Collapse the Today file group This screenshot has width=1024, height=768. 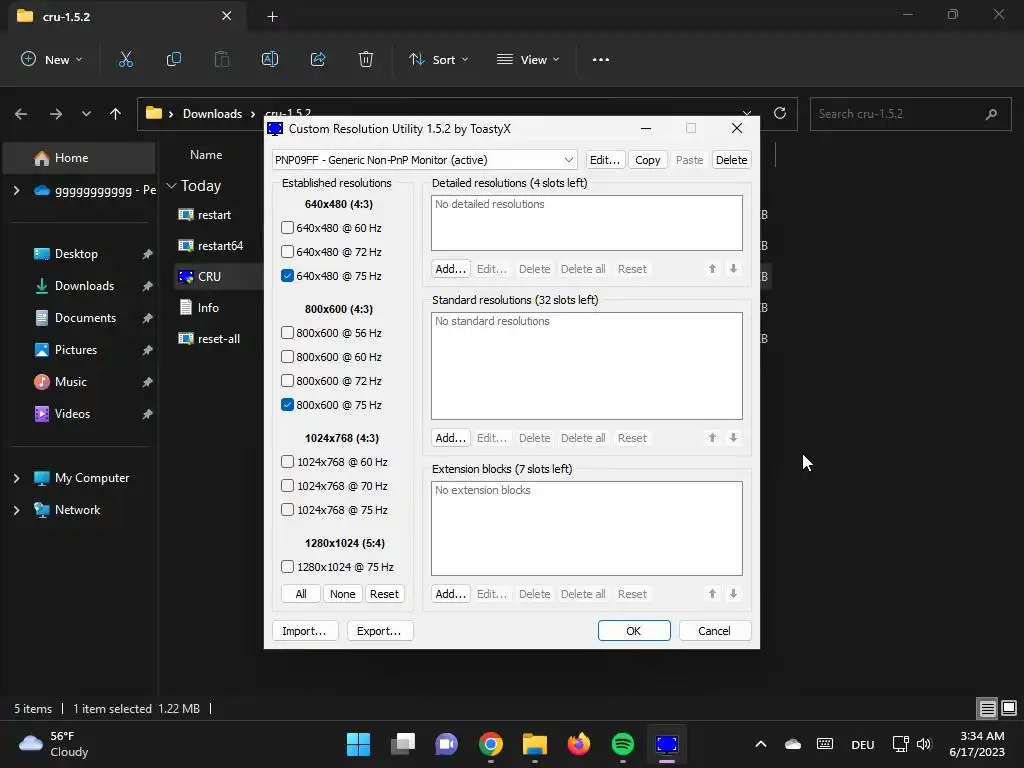click(x=171, y=186)
